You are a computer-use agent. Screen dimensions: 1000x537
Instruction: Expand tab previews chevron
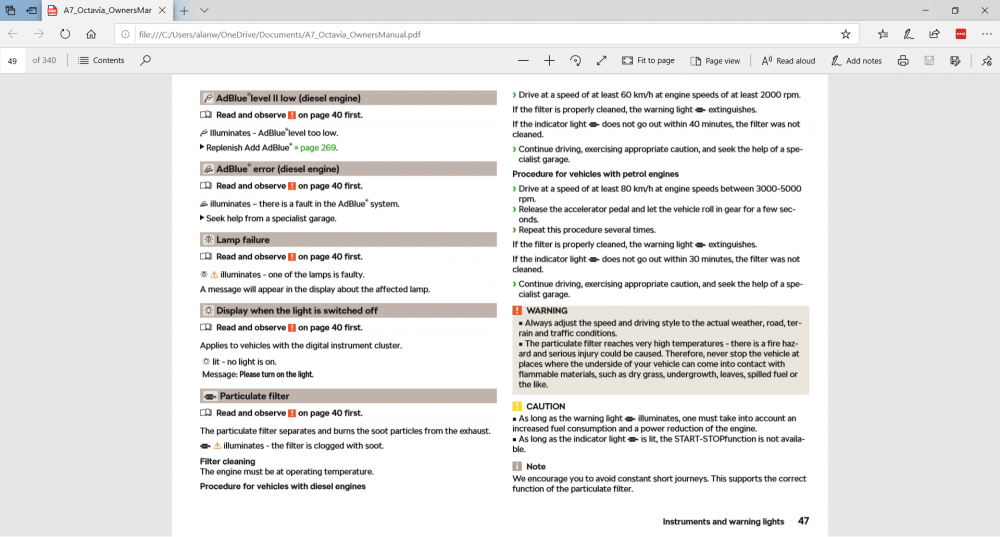point(204,10)
